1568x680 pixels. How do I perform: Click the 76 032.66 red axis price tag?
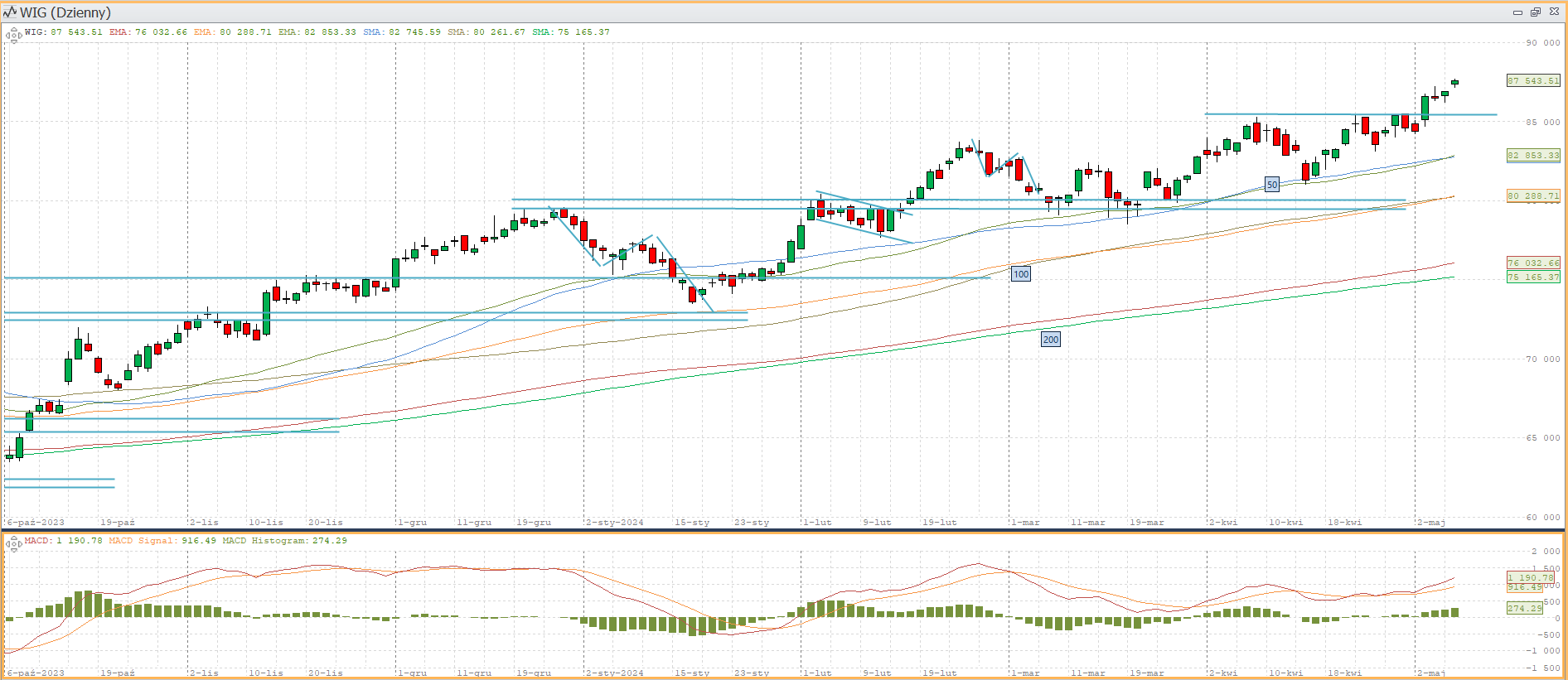(x=1533, y=263)
